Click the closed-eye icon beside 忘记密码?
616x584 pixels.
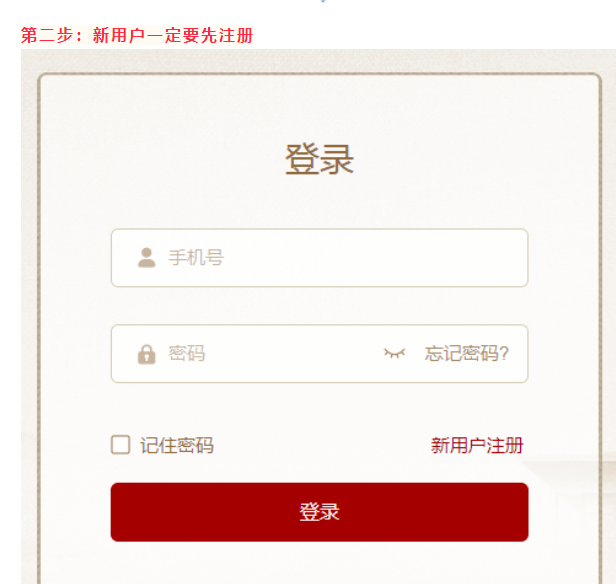tap(395, 353)
